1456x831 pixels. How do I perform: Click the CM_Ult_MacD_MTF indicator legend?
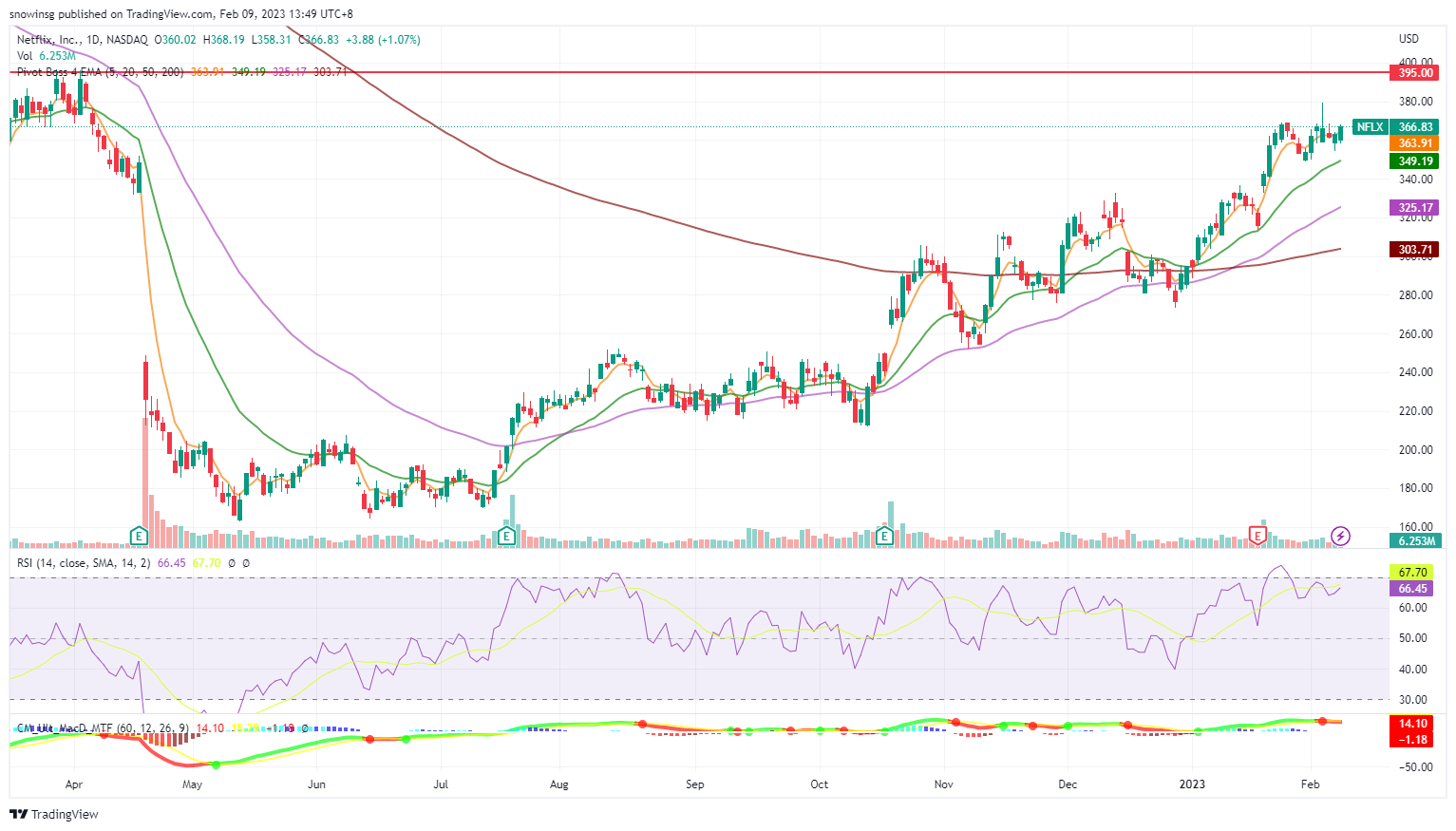click(103, 728)
